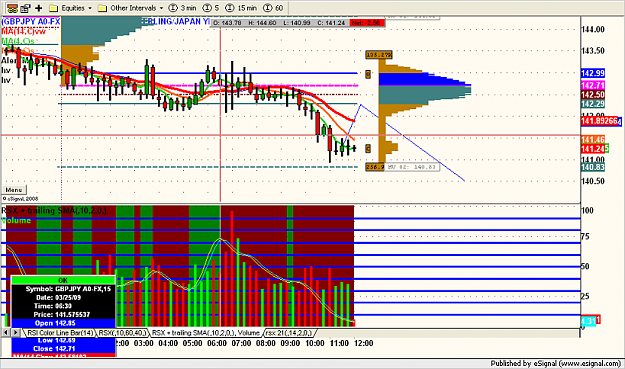Click the Menu button on price chart
Image resolution: width=625 pixels, height=369 pixels.
pos(14,190)
